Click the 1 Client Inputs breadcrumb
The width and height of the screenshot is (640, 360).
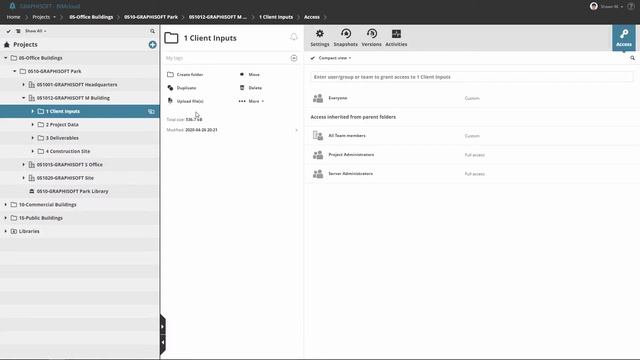click(x=276, y=17)
